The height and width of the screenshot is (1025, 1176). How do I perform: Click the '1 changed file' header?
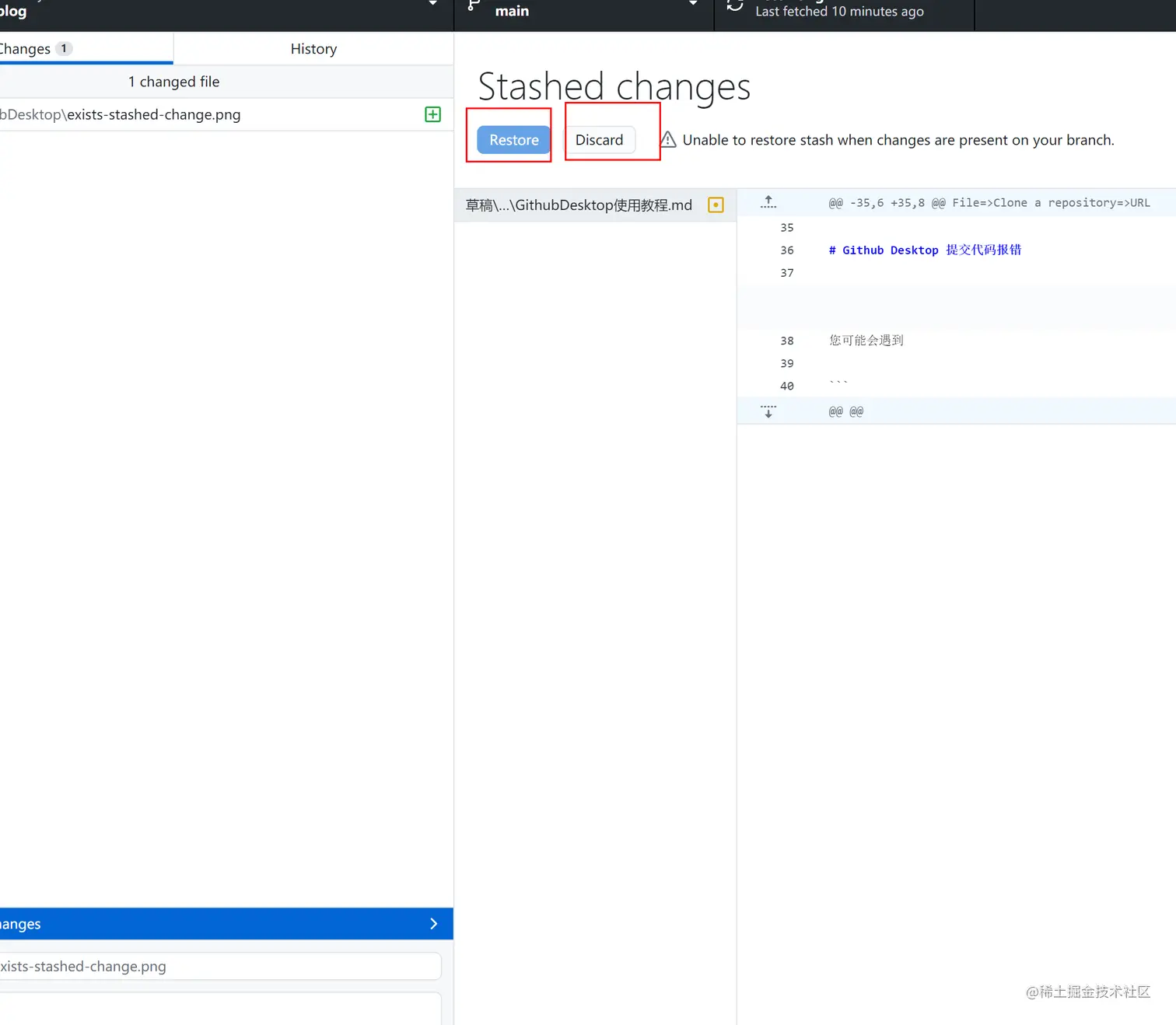pyautogui.click(x=173, y=82)
